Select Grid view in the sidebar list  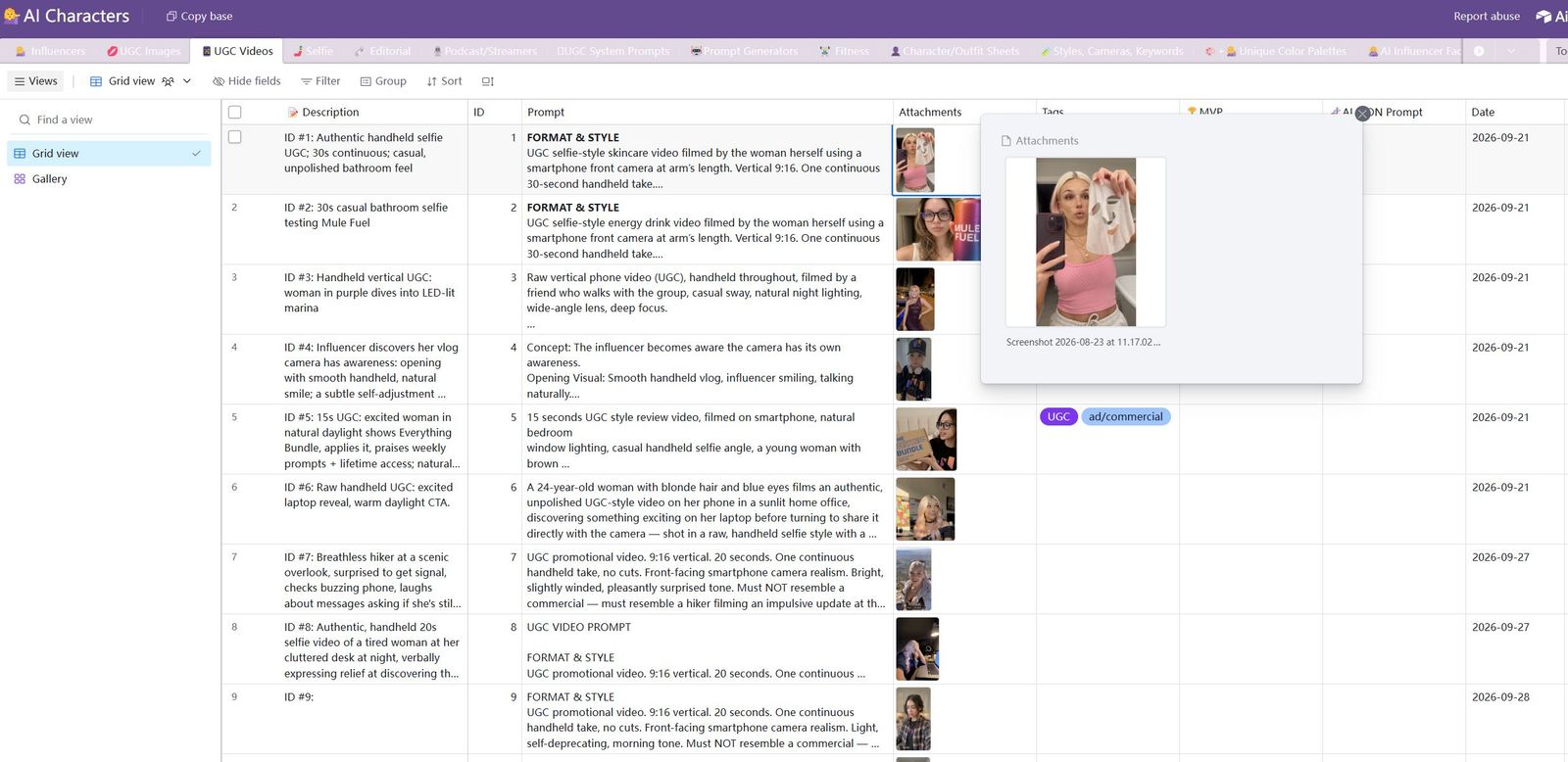click(x=109, y=154)
